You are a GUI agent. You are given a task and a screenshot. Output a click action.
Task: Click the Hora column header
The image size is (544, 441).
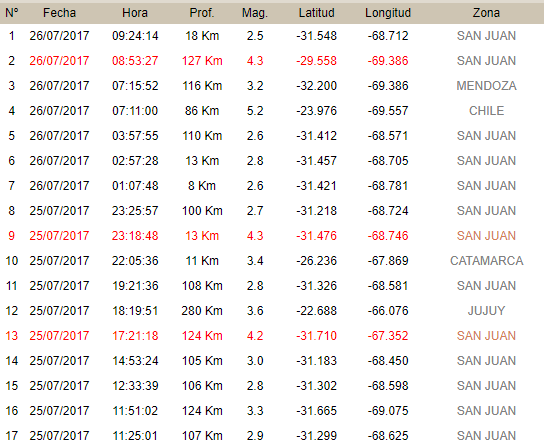[x=135, y=13]
